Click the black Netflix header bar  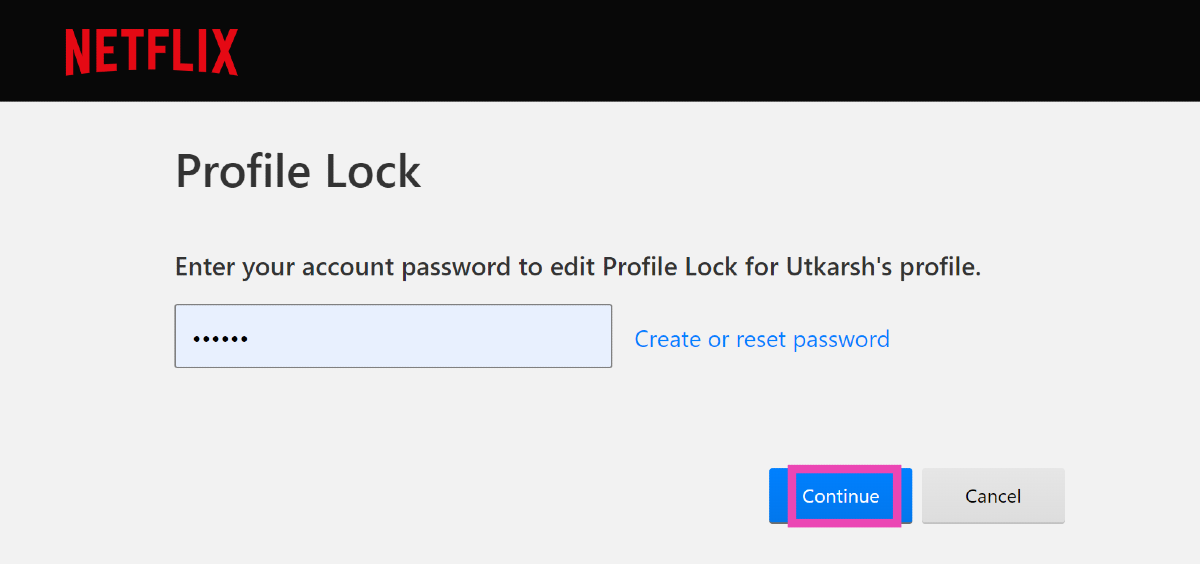click(x=700, y=50)
